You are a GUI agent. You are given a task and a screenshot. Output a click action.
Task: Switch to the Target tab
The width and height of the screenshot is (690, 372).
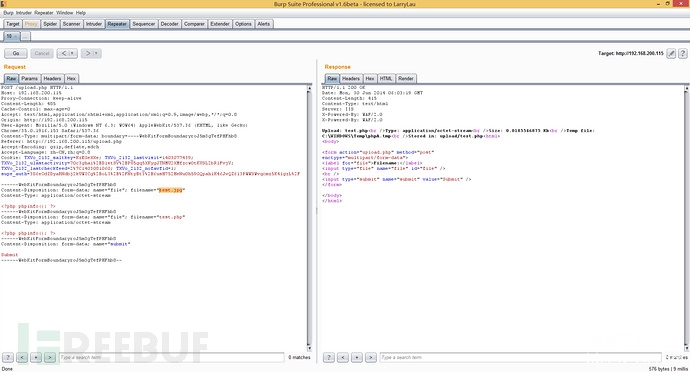12,24
